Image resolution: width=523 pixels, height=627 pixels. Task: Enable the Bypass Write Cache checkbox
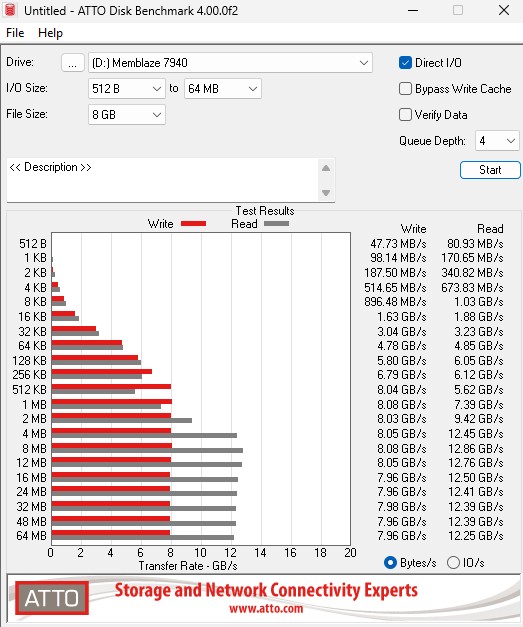[x=405, y=88]
